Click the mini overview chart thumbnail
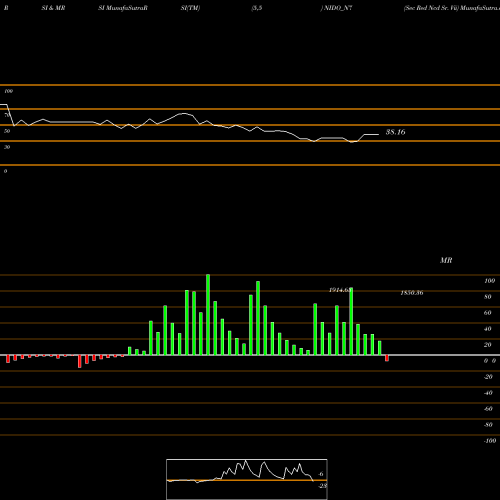The image size is (500, 500). (x=247, y=479)
